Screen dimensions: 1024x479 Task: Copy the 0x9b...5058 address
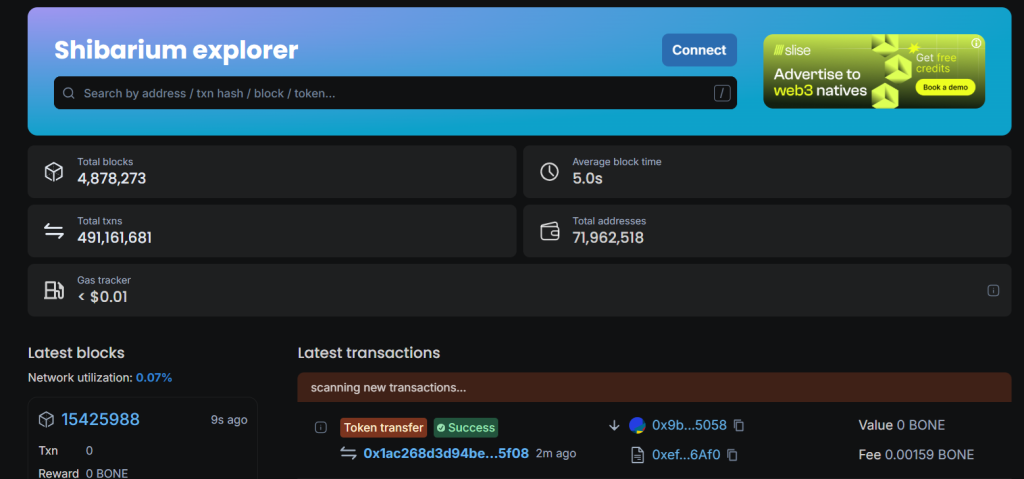point(739,425)
